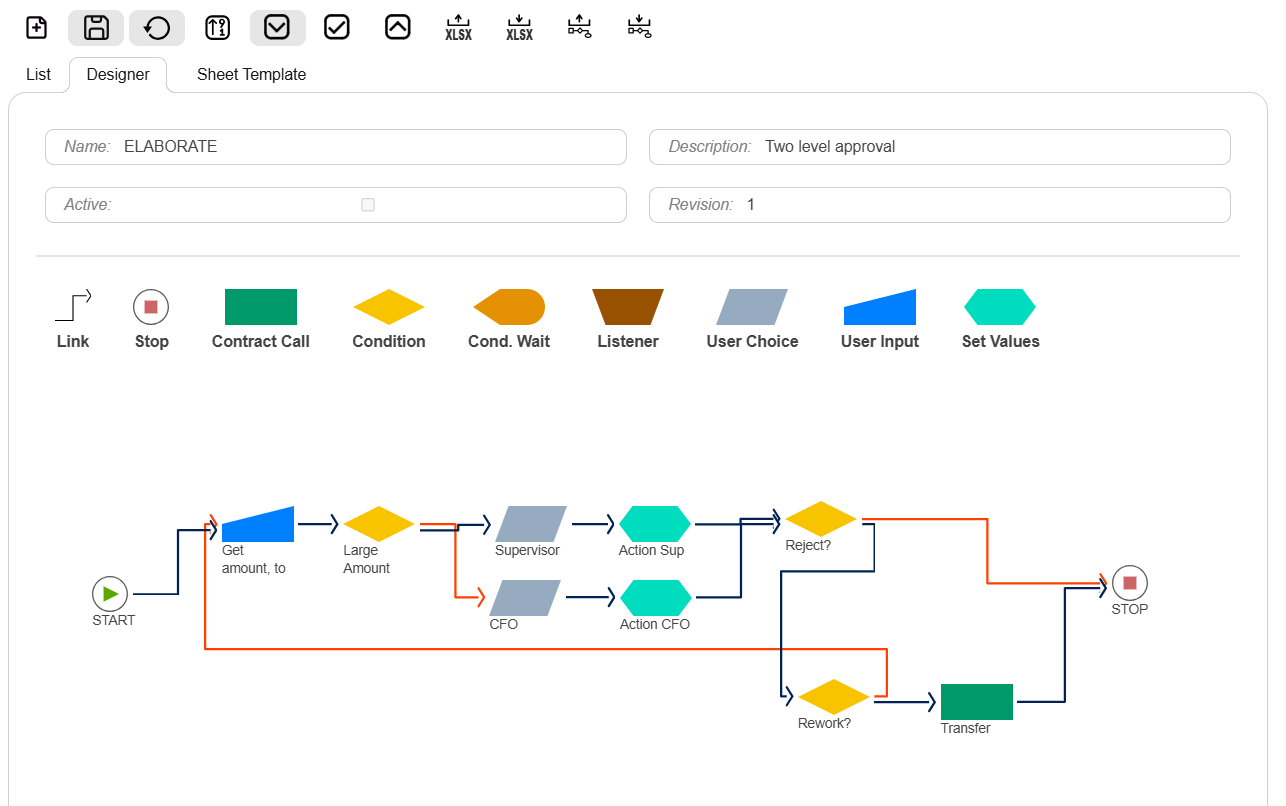Click the up-chevron box toolbar icon

pos(398,28)
